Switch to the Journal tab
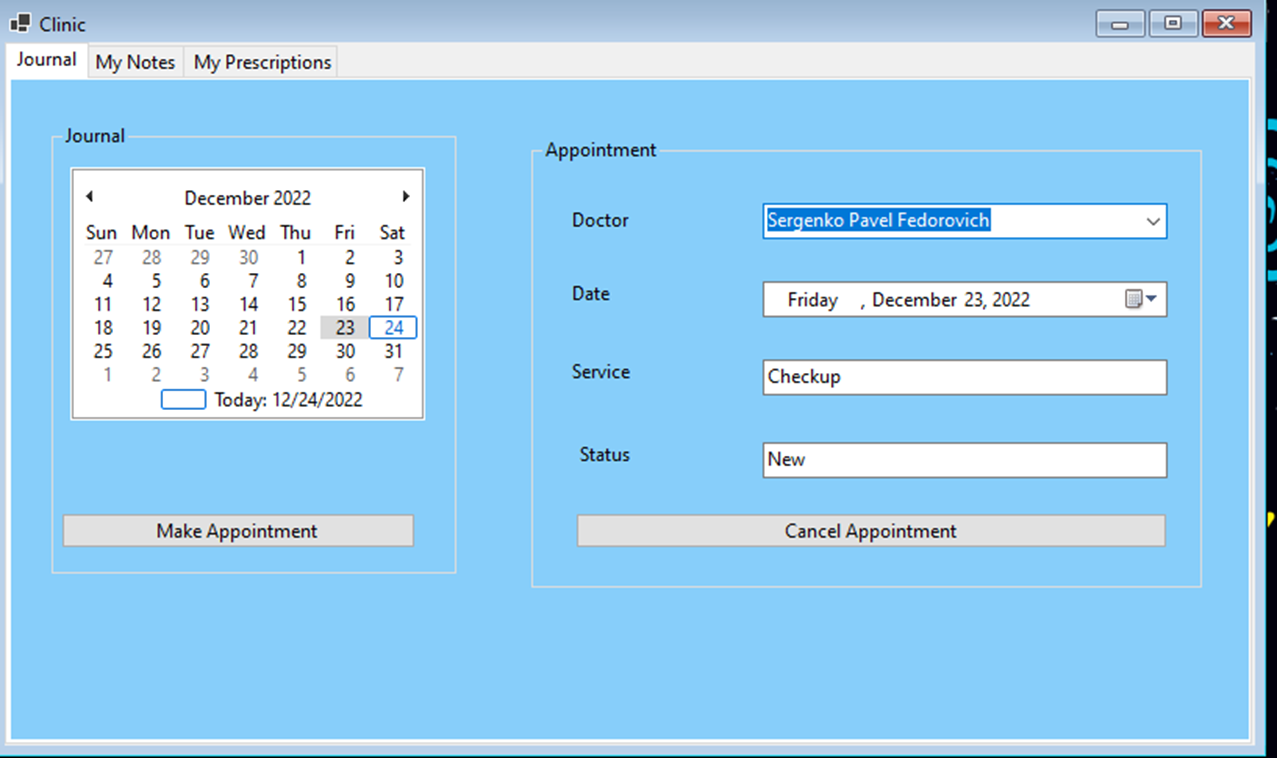Viewport: 1277px width, 758px height. 46,60
